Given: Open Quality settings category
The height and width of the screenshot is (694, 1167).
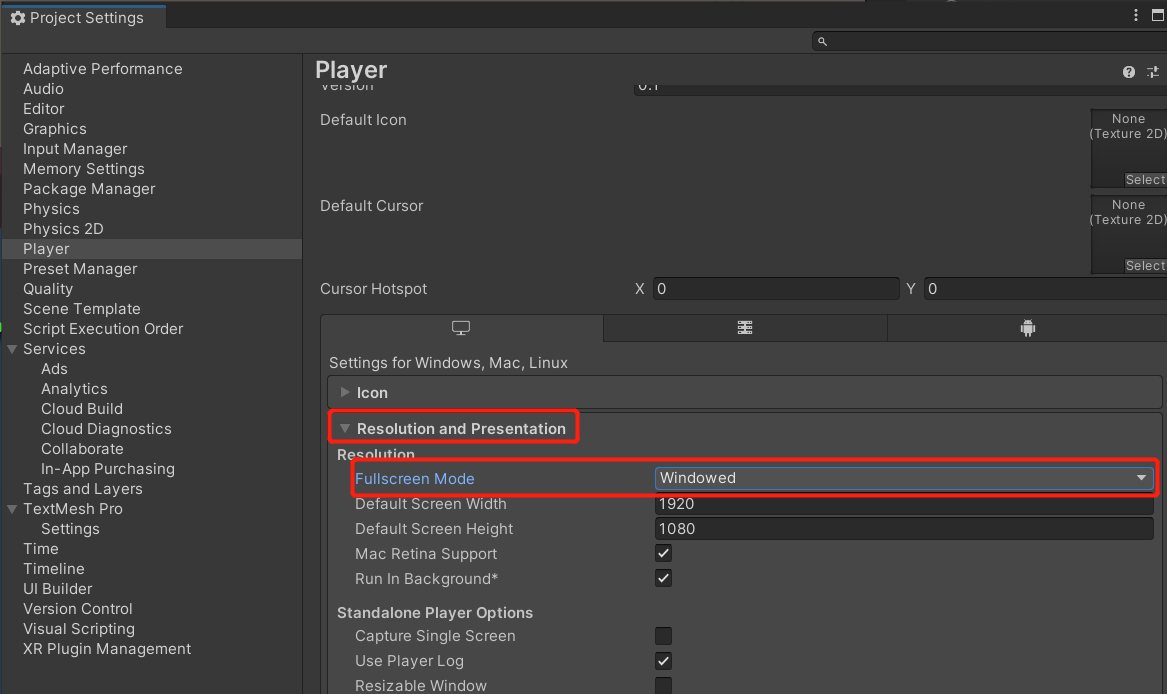Looking at the screenshot, I should point(48,290).
